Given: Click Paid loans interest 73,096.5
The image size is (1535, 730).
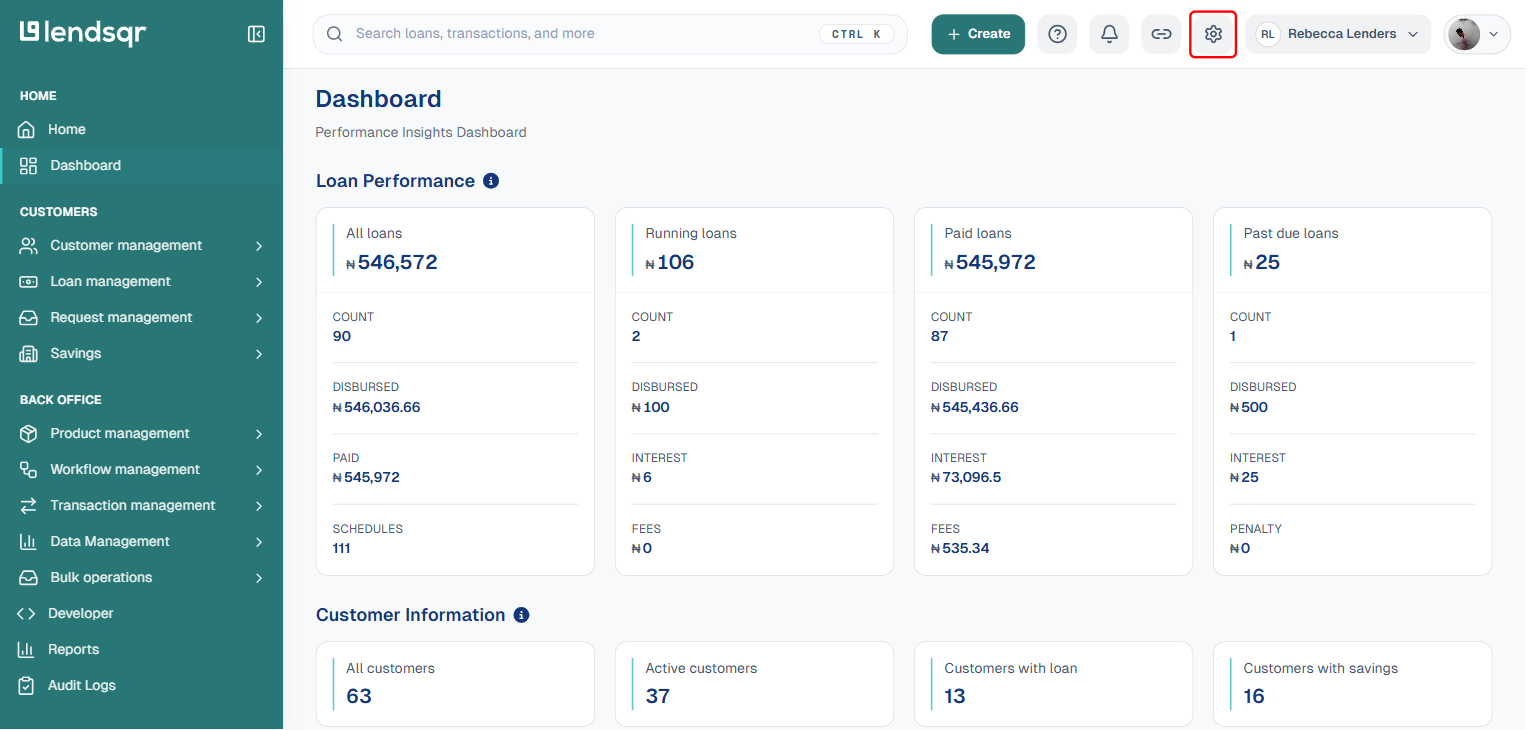Looking at the screenshot, I should 966,478.
